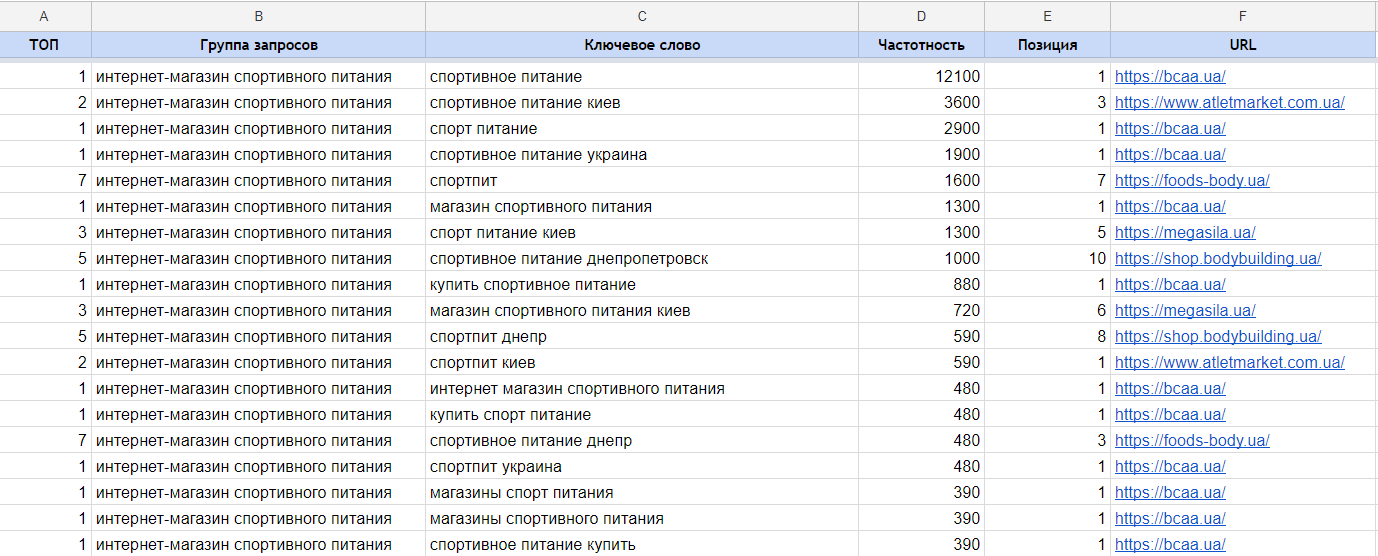The image size is (1378, 556).
Task: Click the "Позиция" header cell
Action: 1047,45
